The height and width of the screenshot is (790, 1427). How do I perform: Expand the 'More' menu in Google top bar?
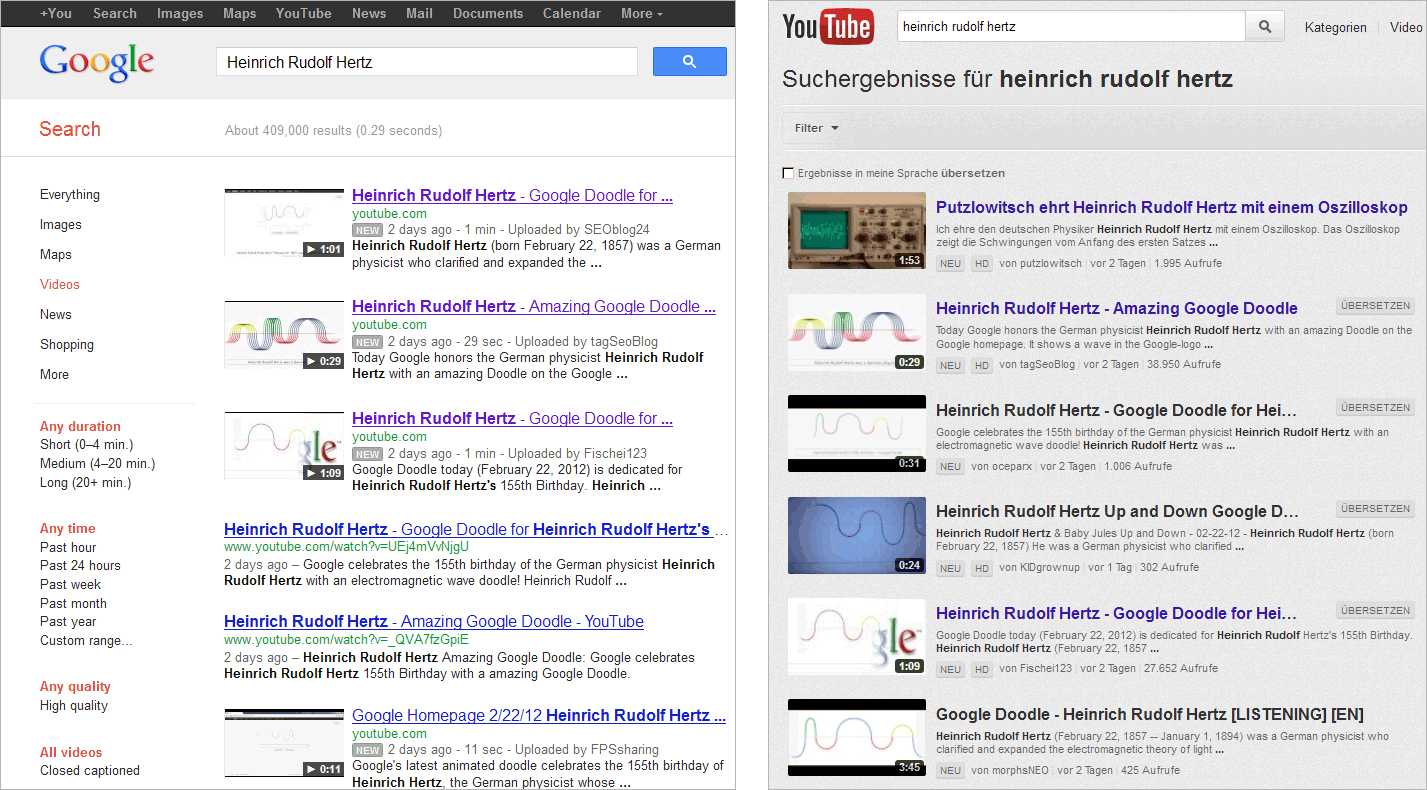642,13
